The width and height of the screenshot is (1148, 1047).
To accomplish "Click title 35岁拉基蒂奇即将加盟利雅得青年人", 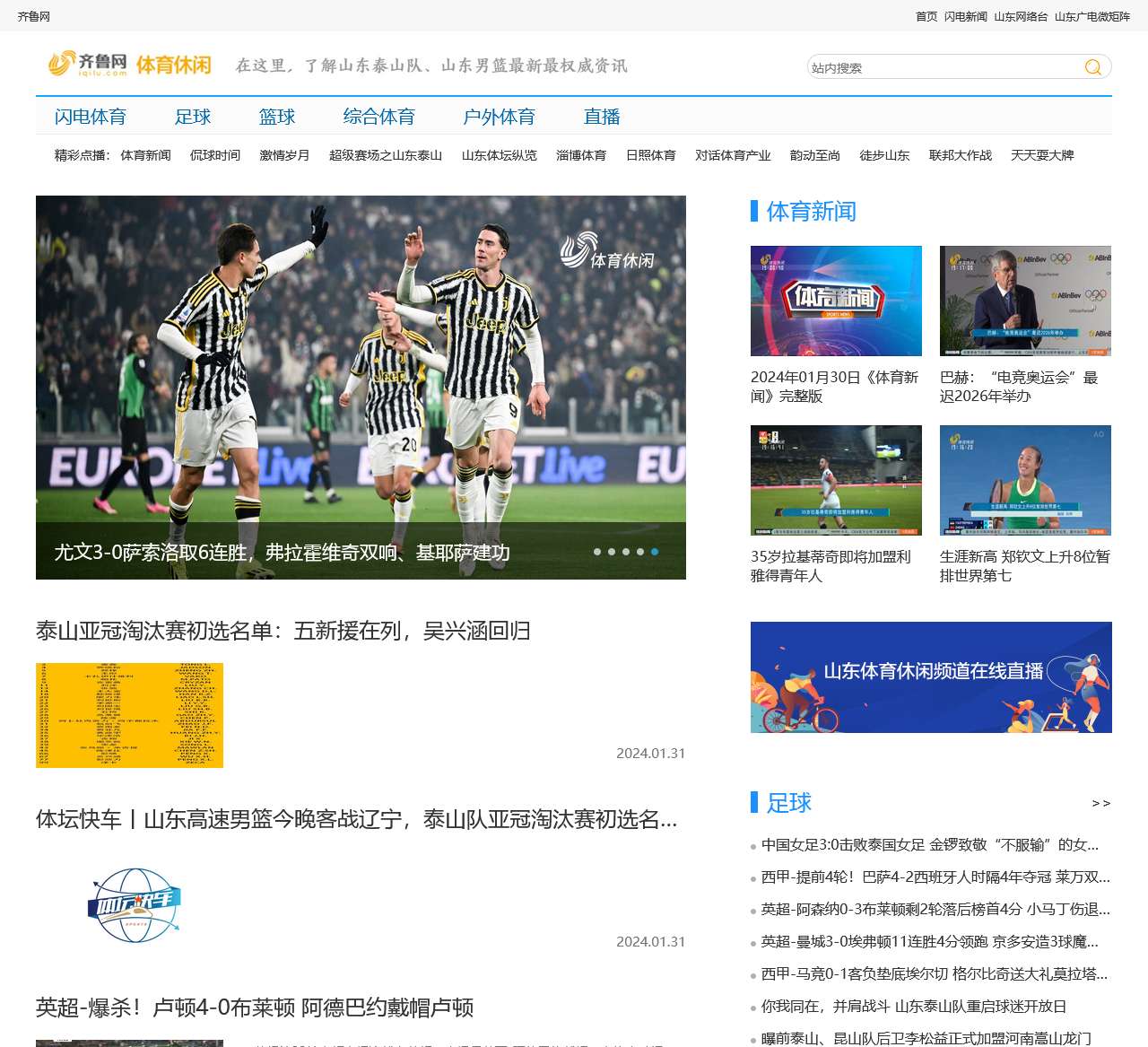I will click(x=831, y=566).
